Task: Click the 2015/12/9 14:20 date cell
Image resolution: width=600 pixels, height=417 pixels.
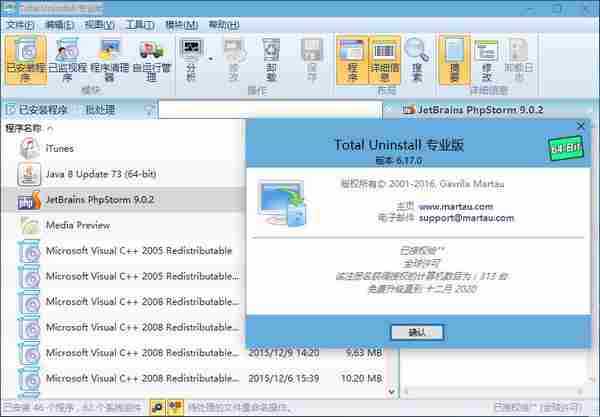Action: [284, 353]
